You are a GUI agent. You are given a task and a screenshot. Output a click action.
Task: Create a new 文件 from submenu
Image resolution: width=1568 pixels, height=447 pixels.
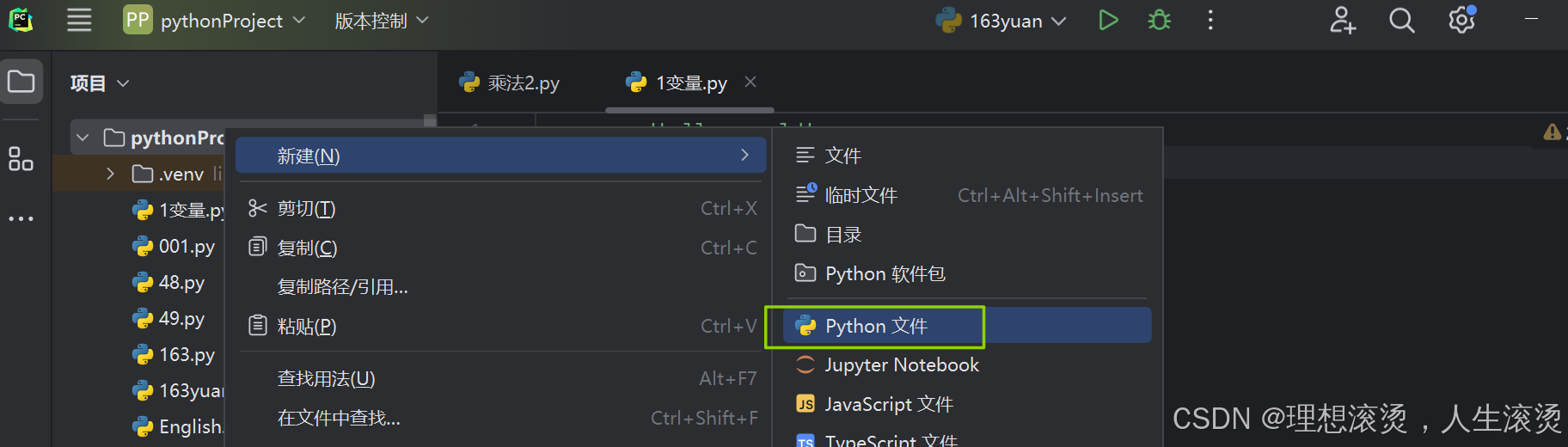[967, 156]
